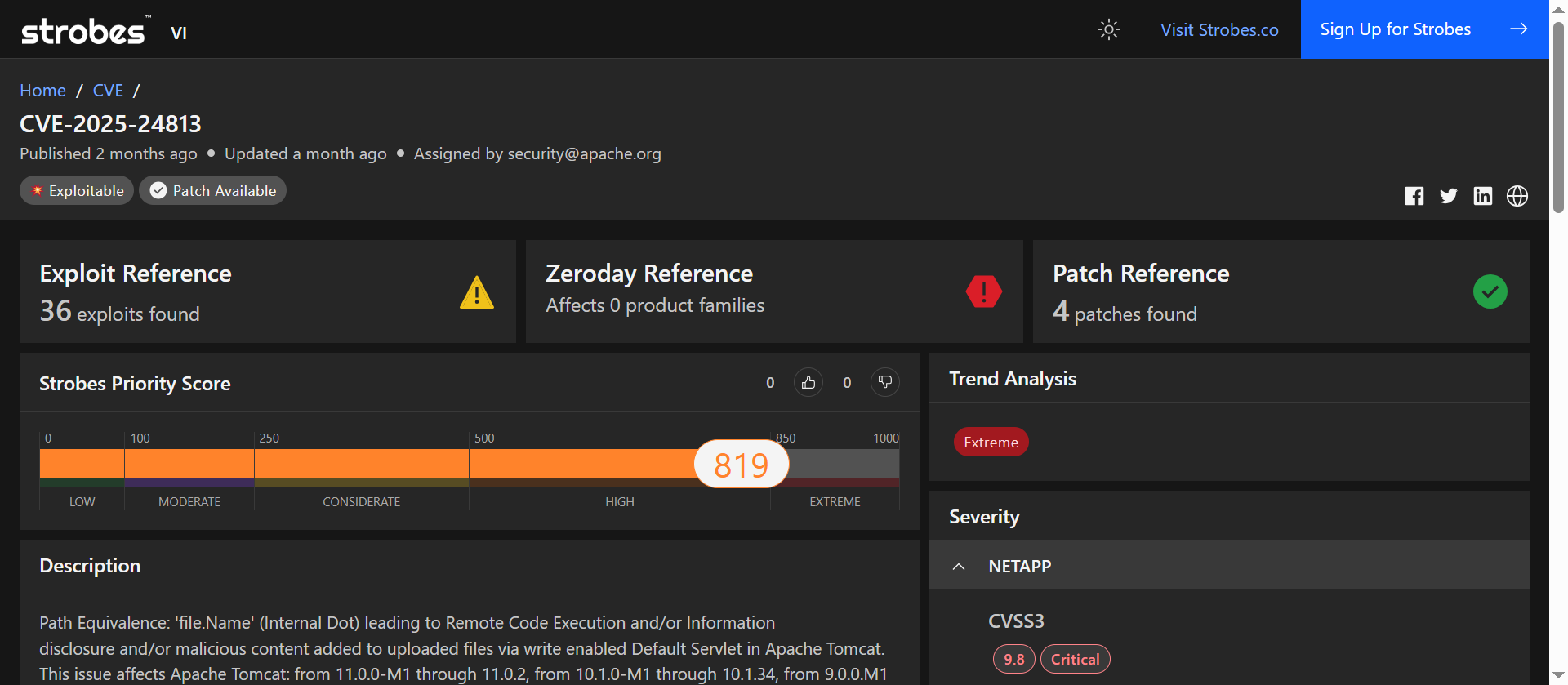The image size is (1568, 685).
Task: Click the Strobes VI logo
Action: [x=104, y=31]
